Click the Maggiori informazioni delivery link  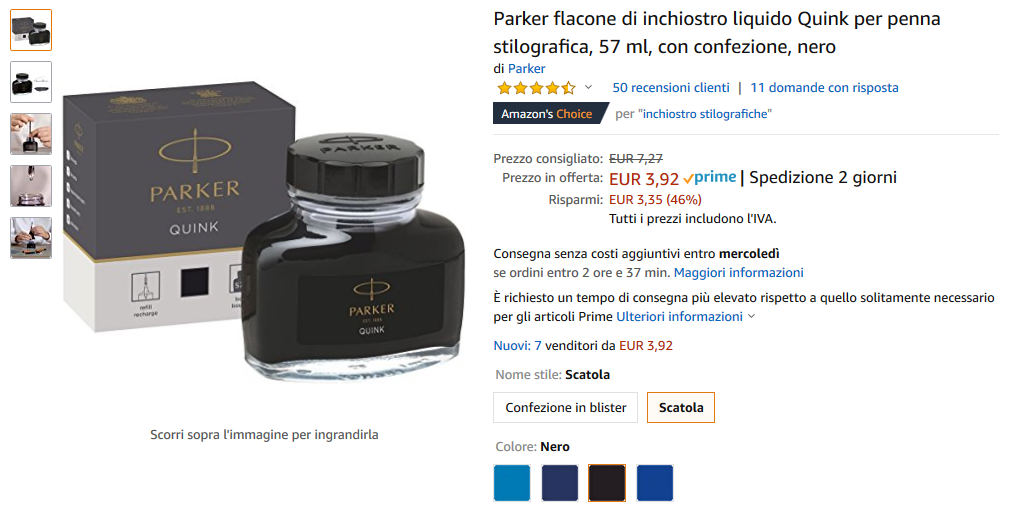(738, 273)
